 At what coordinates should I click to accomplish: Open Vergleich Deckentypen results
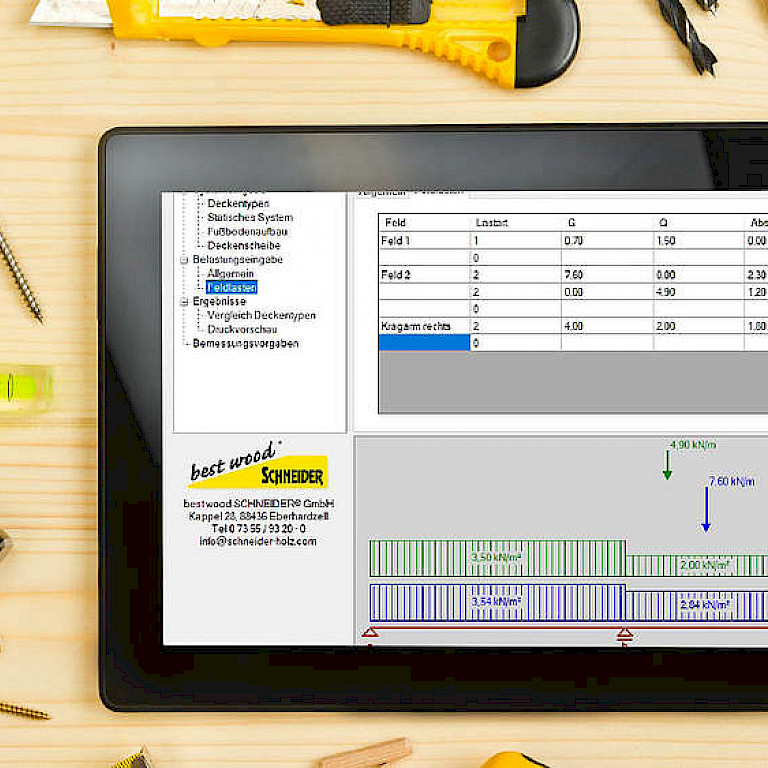261,315
